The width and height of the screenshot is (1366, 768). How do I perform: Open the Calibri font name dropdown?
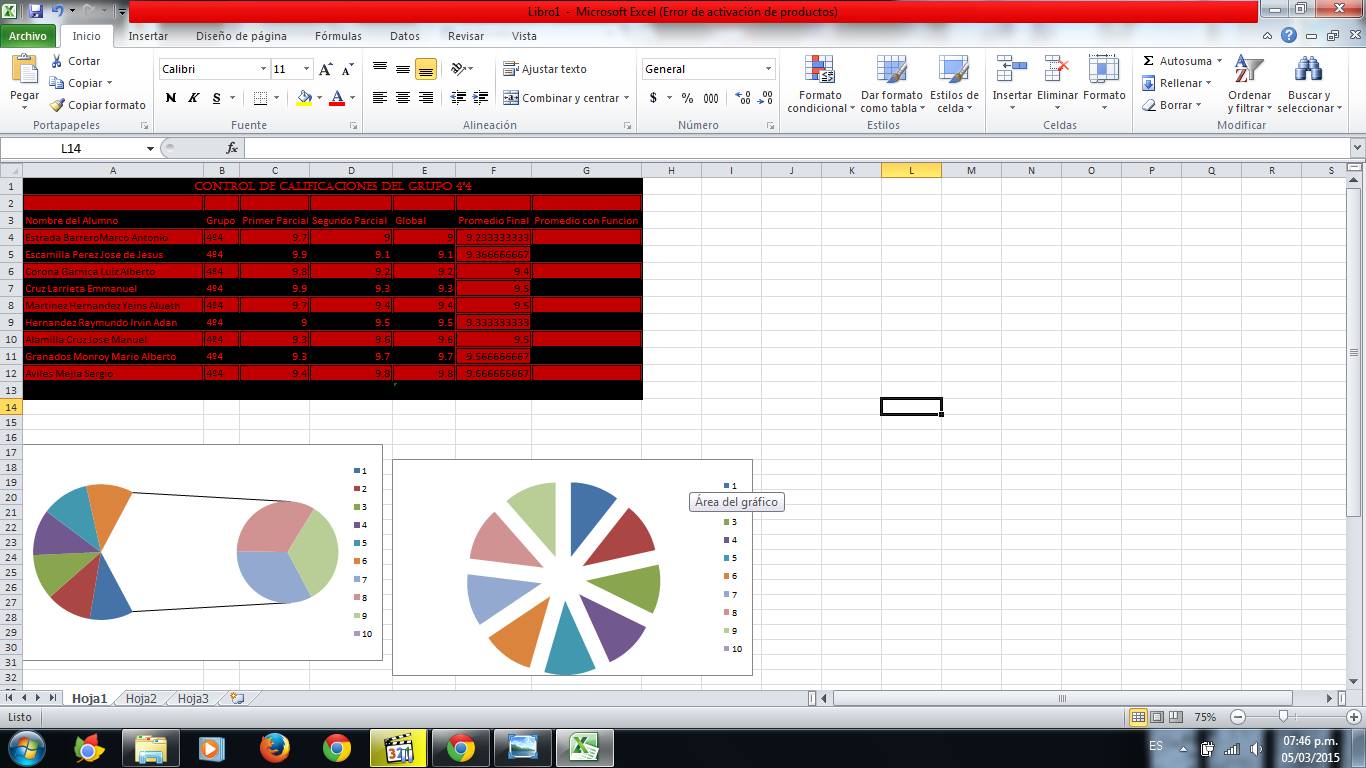coord(263,69)
